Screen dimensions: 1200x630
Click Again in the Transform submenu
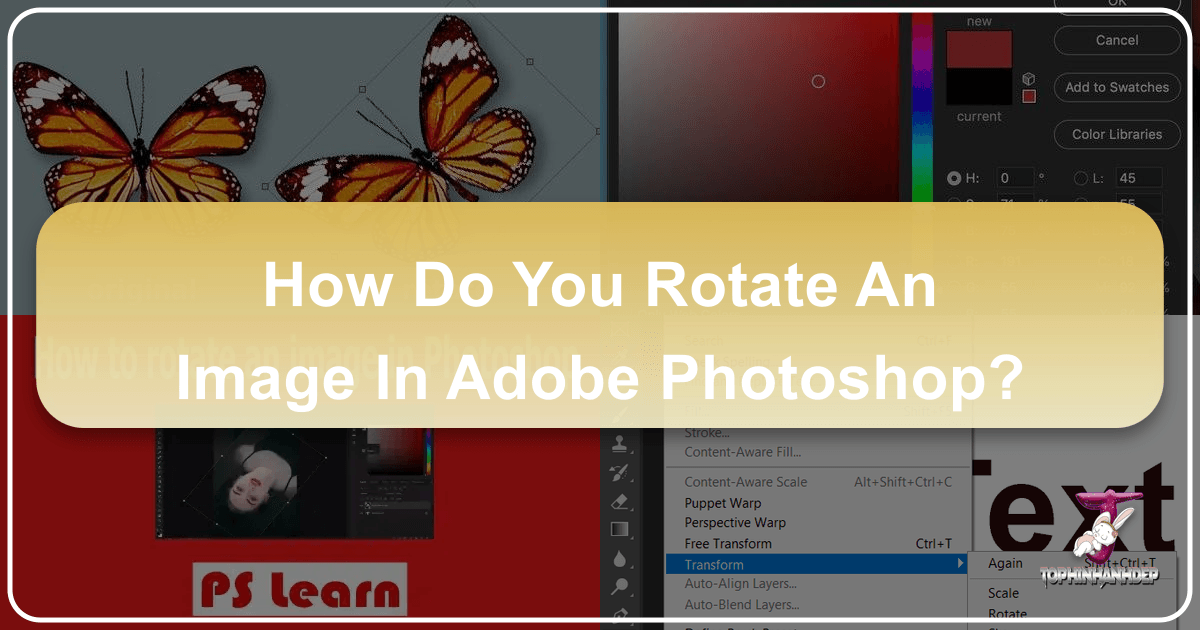pos(1005,564)
